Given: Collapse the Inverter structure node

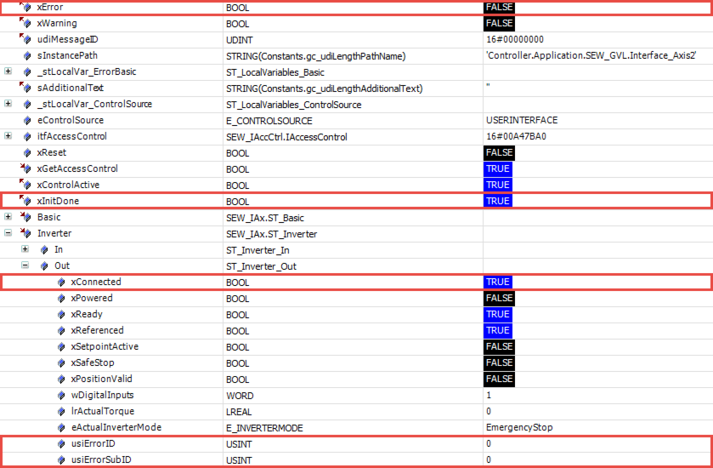Looking at the screenshot, I should click(x=8, y=233).
